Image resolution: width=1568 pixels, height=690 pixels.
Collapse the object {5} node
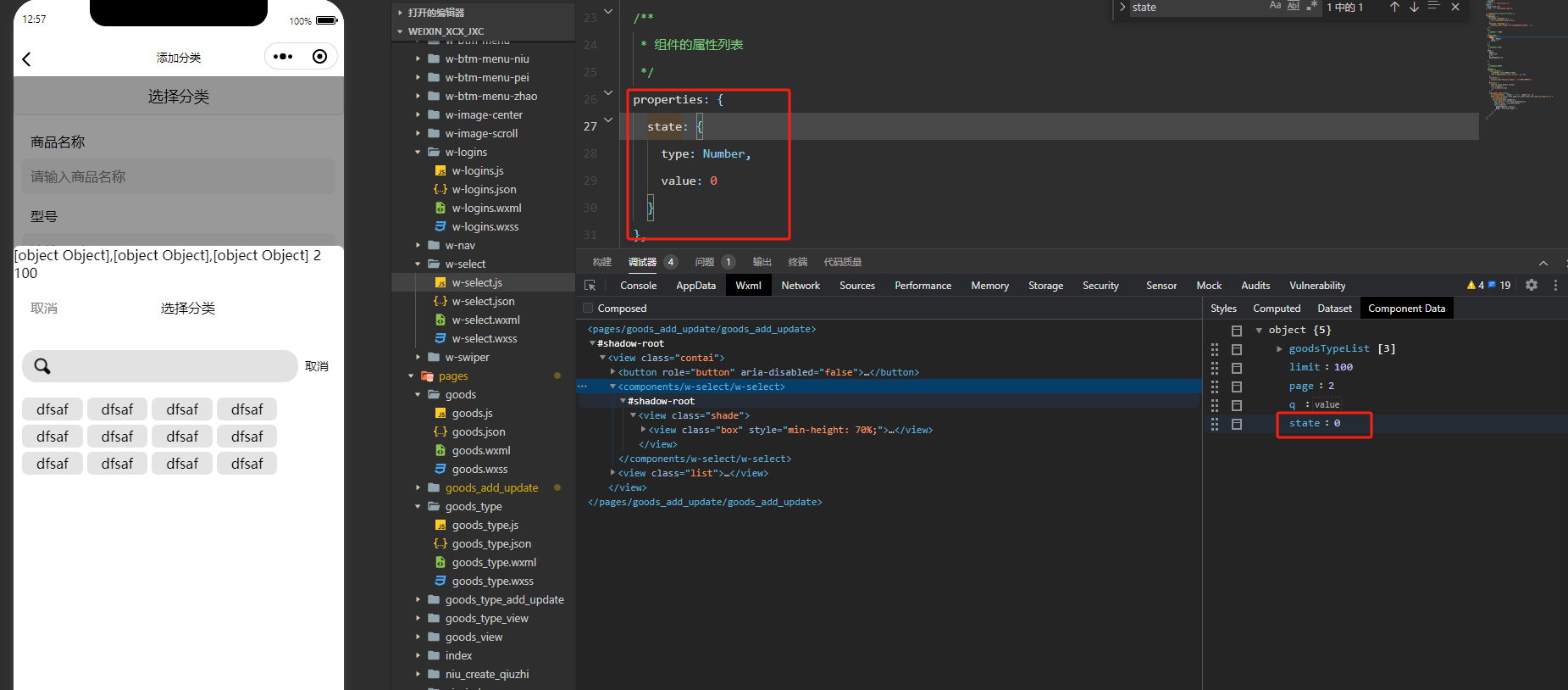point(1259,331)
